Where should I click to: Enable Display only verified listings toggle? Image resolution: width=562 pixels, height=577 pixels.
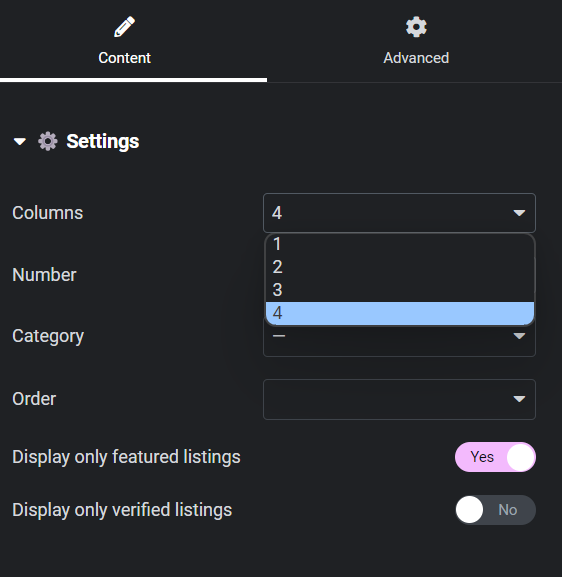click(x=495, y=510)
